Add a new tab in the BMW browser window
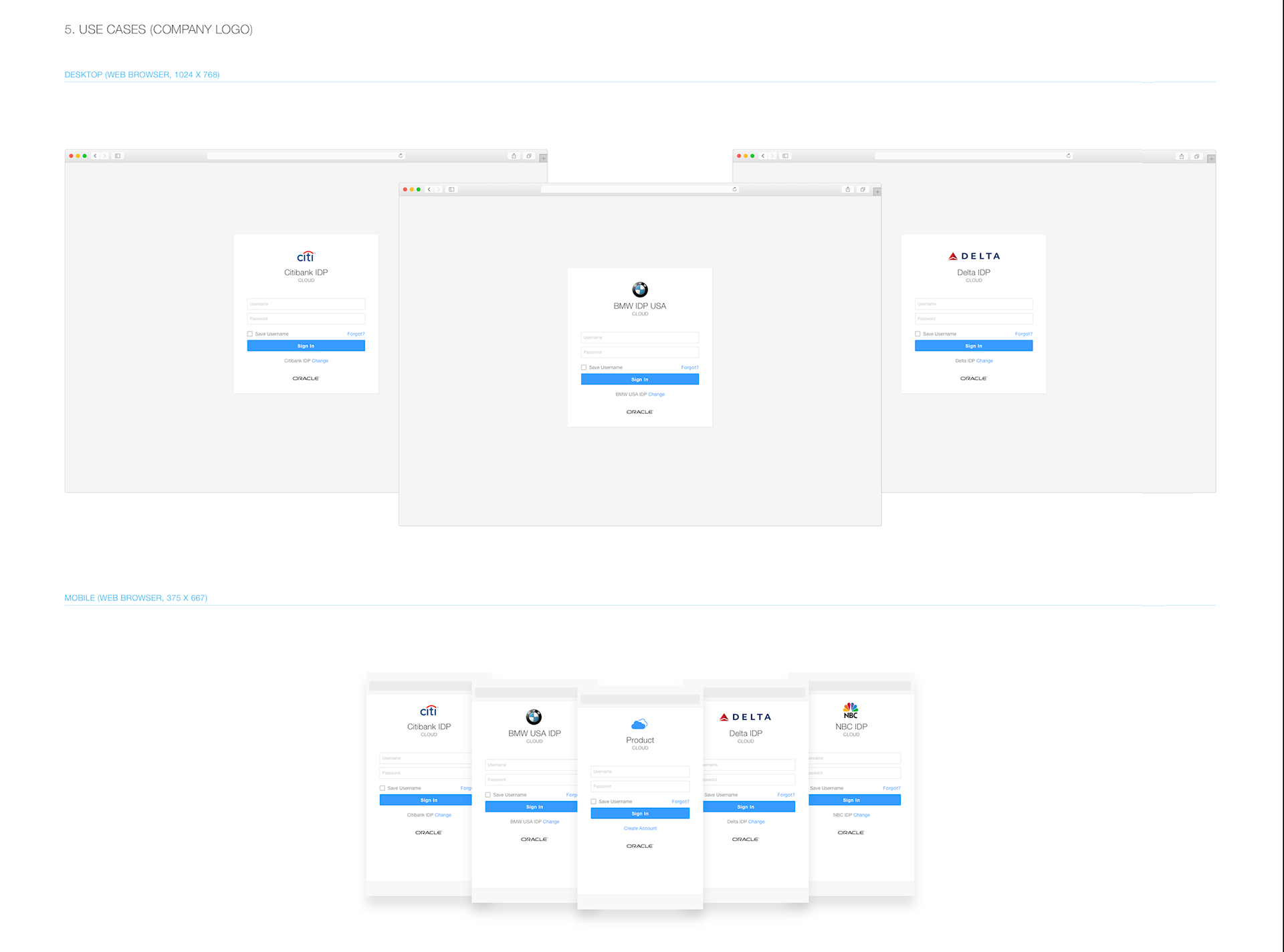This screenshot has width=1284, height=952. [x=877, y=192]
